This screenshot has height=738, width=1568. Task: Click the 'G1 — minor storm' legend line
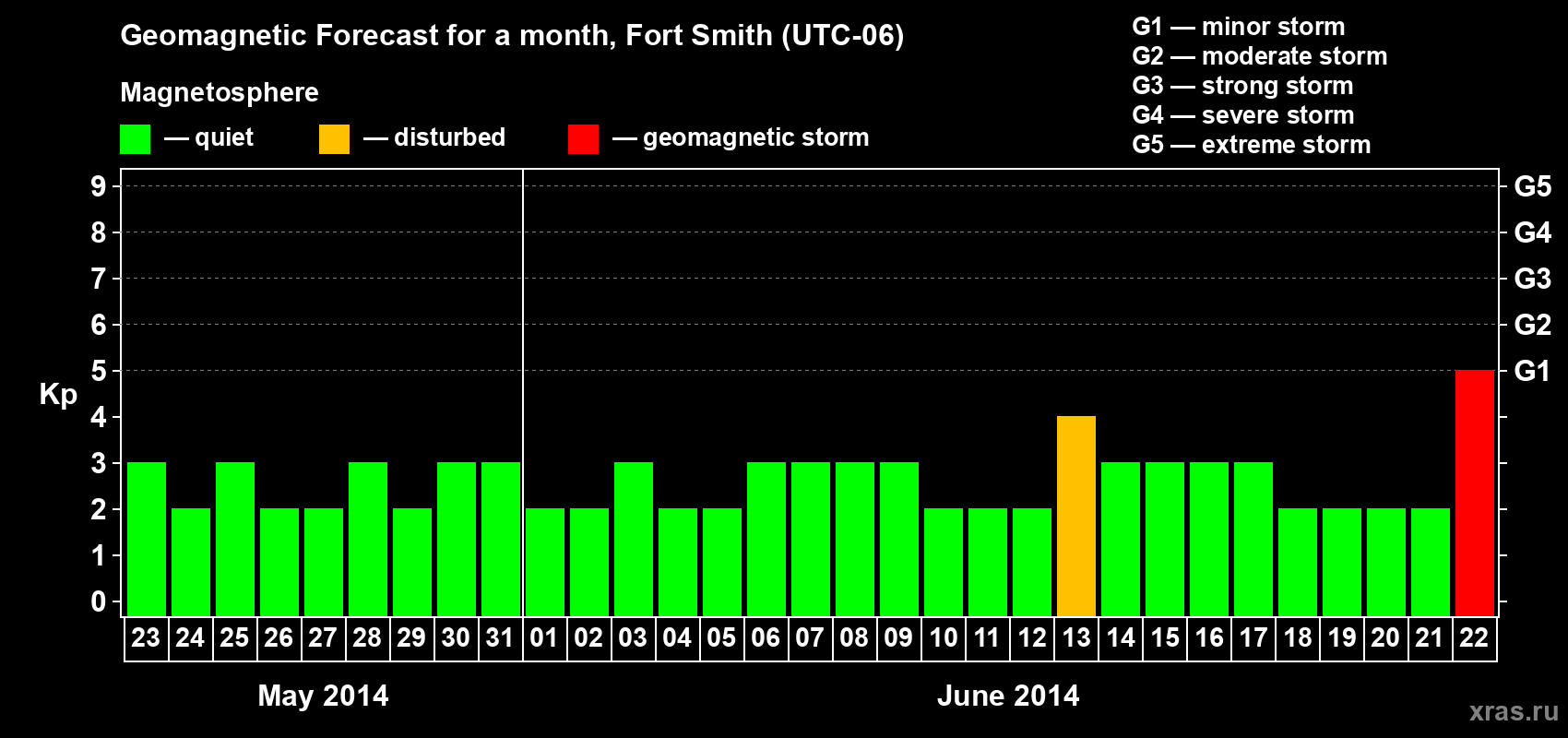tap(1238, 27)
